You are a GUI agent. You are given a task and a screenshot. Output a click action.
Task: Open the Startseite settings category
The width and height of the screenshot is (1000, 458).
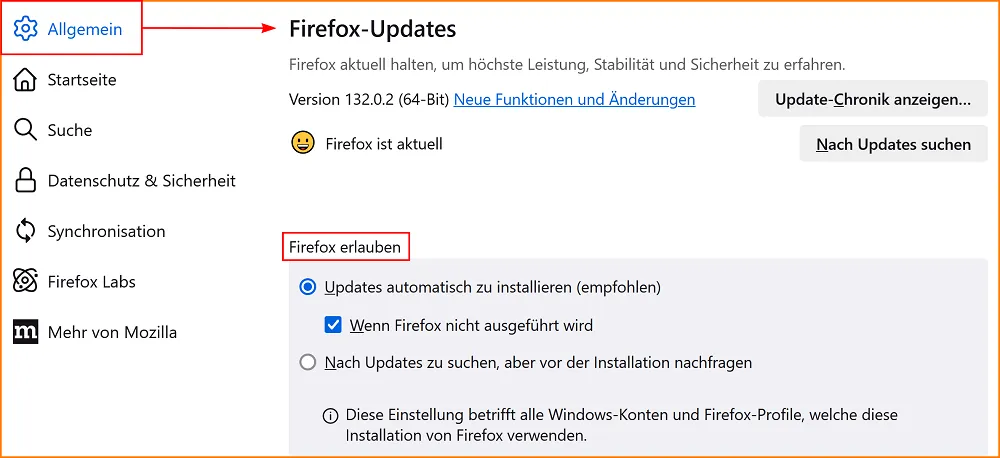tap(82, 80)
